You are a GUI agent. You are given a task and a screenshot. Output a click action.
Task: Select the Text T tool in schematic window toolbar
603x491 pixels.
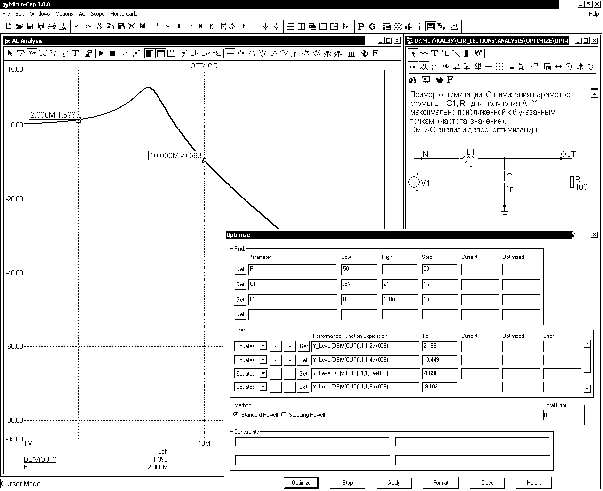[435, 53]
